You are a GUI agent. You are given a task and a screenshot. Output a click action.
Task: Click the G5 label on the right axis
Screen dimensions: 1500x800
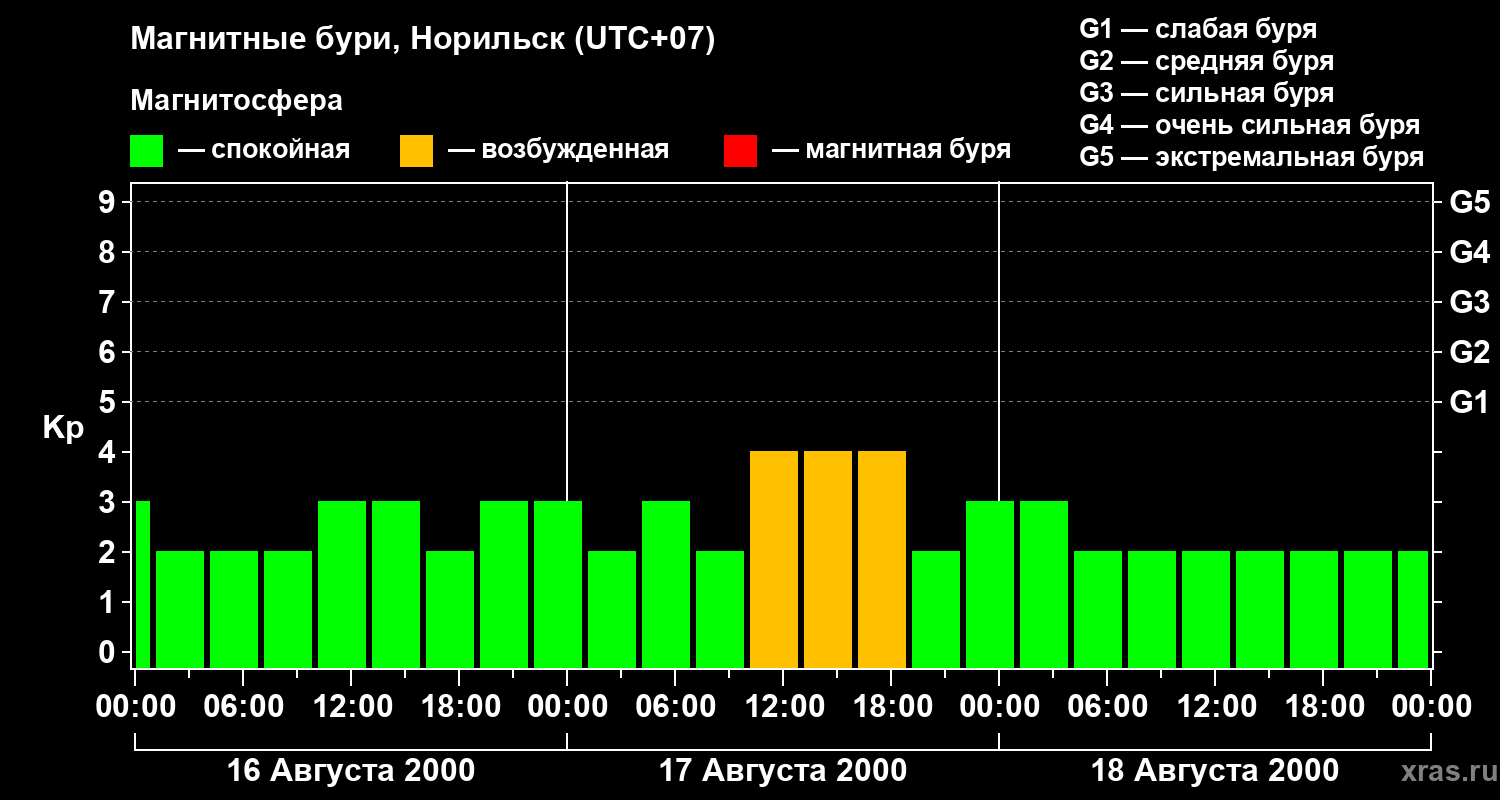(x=1470, y=202)
